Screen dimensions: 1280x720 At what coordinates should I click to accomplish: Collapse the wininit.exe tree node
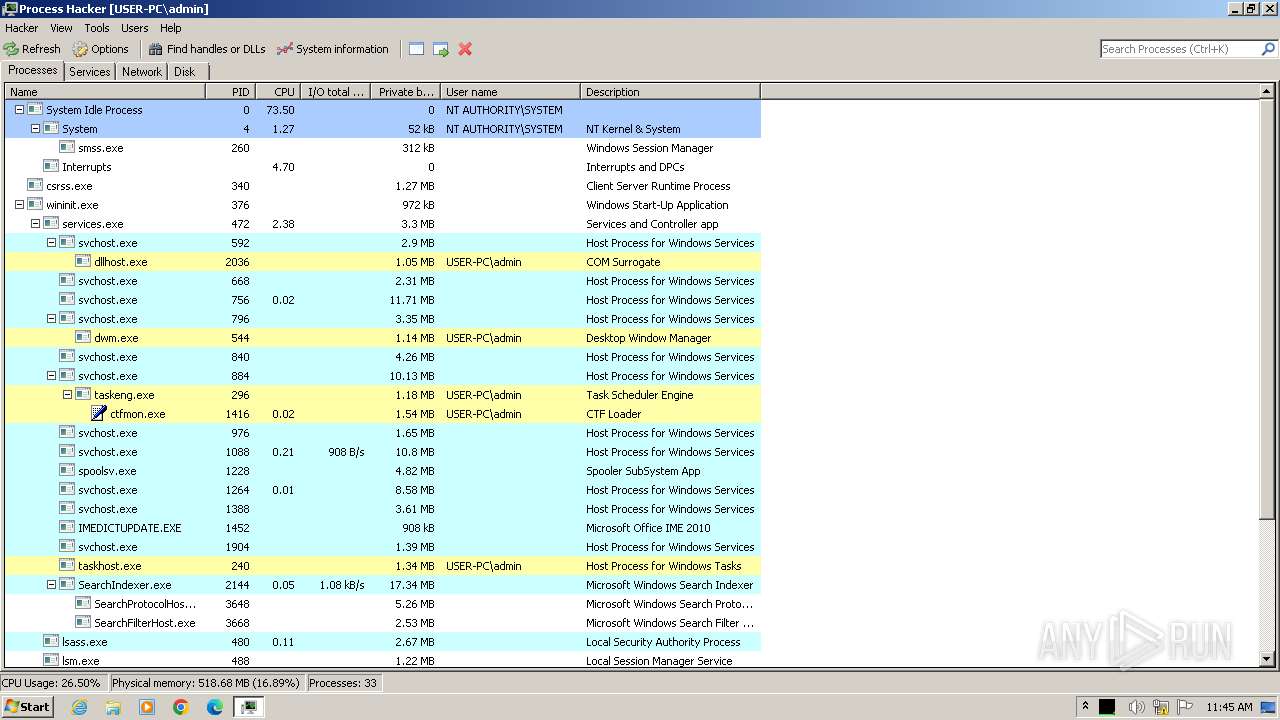[19, 205]
